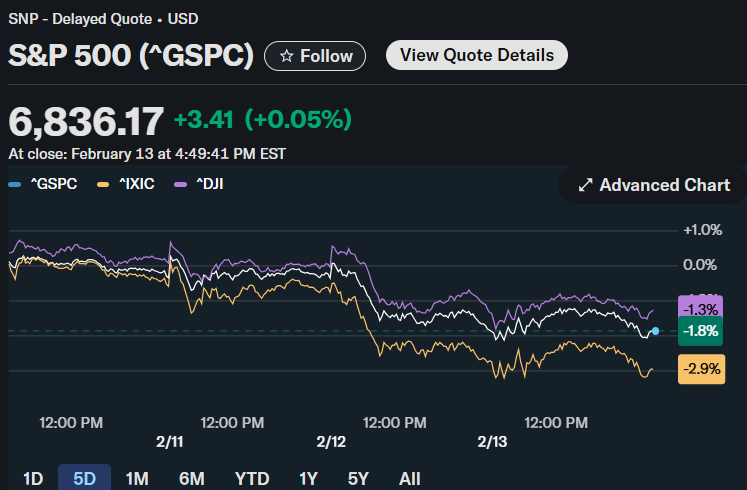Click the S&P 500 (^GSPC) title
This screenshot has width=747, height=490.
point(131,55)
